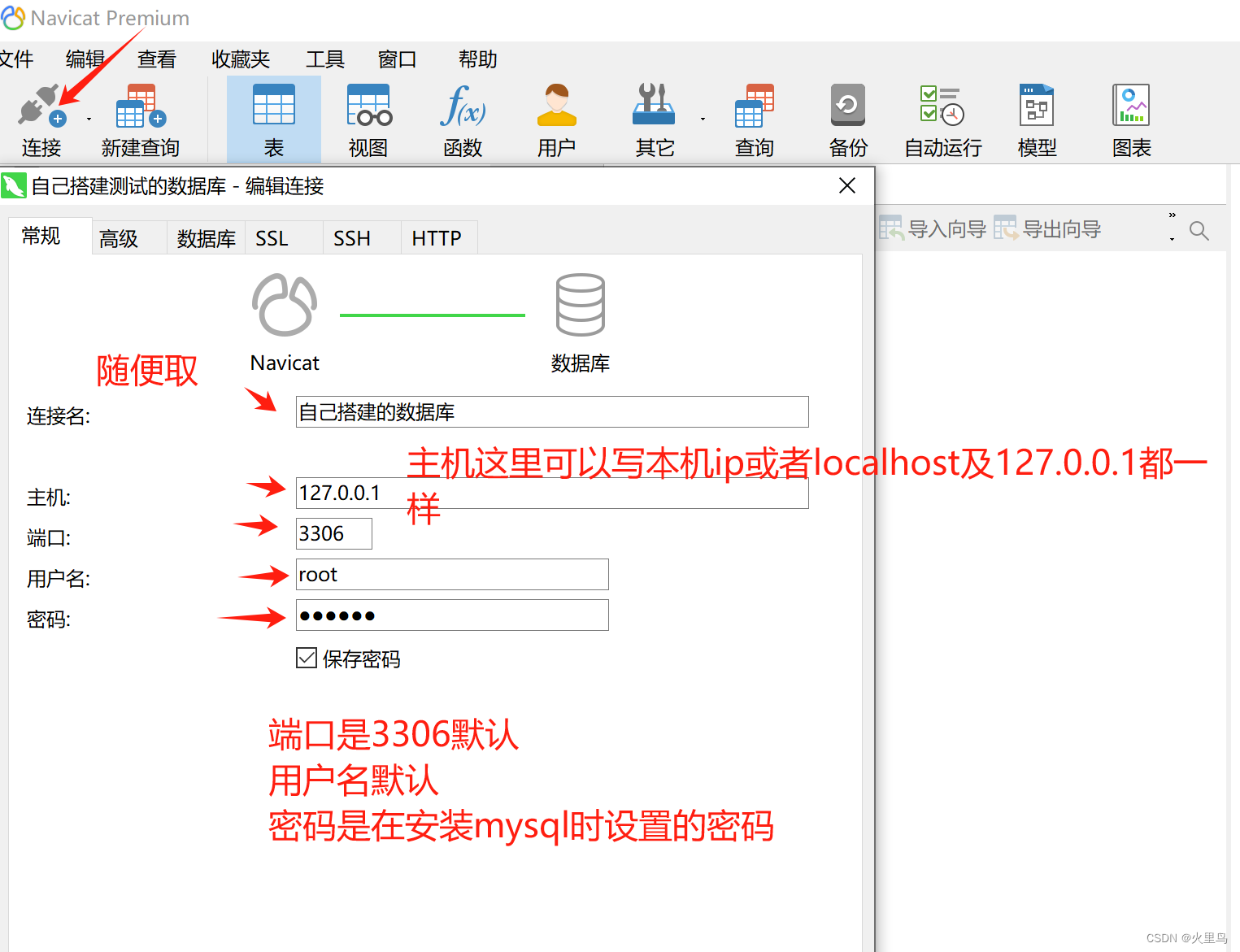
Task: Click the Navicat Premium title logo
Action: point(13,18)
